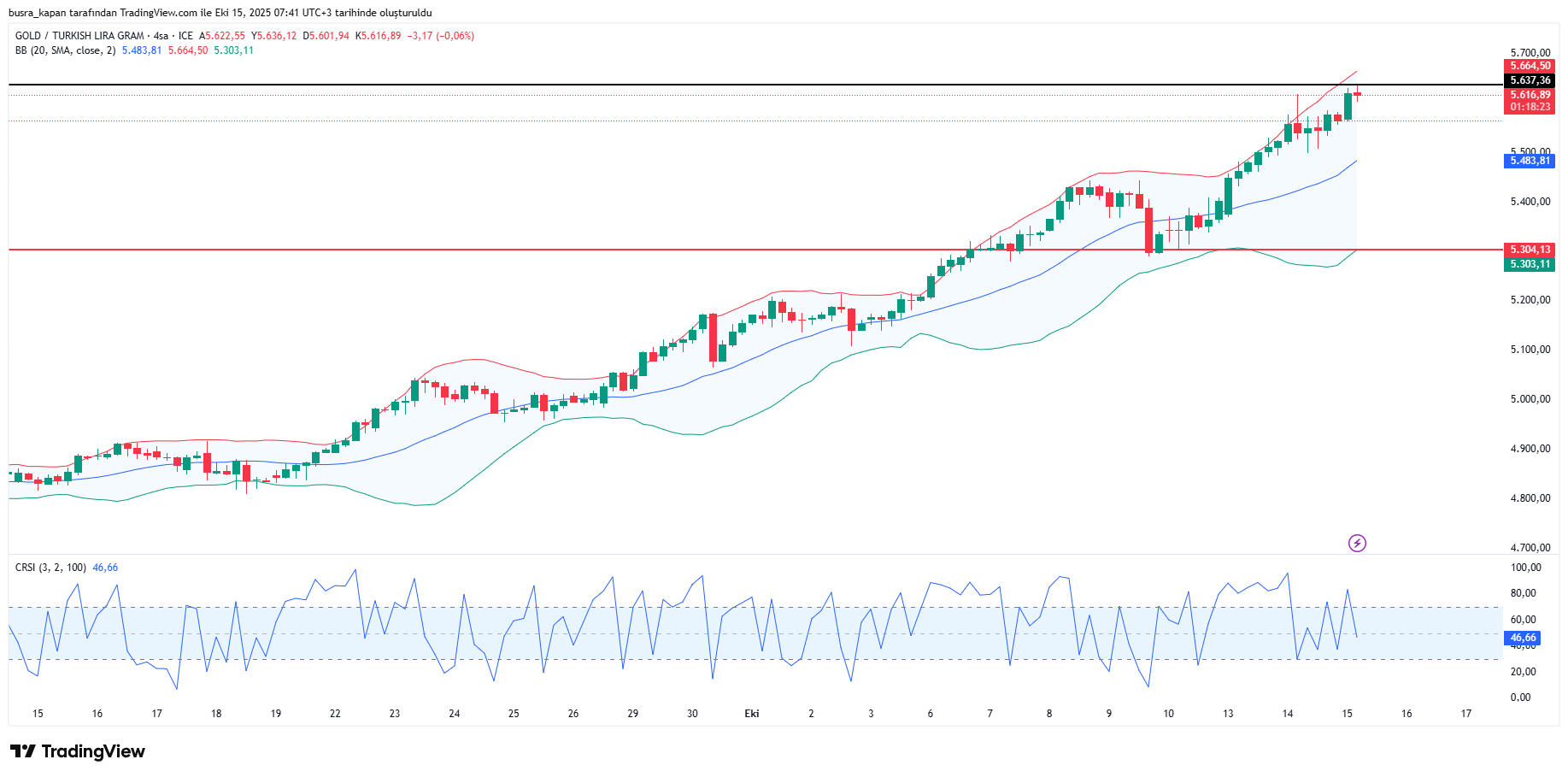The width and height of the screenshot is (1568, 777).
Task: Click the black 5.637,36 price label
Action: coord(1529,80)
